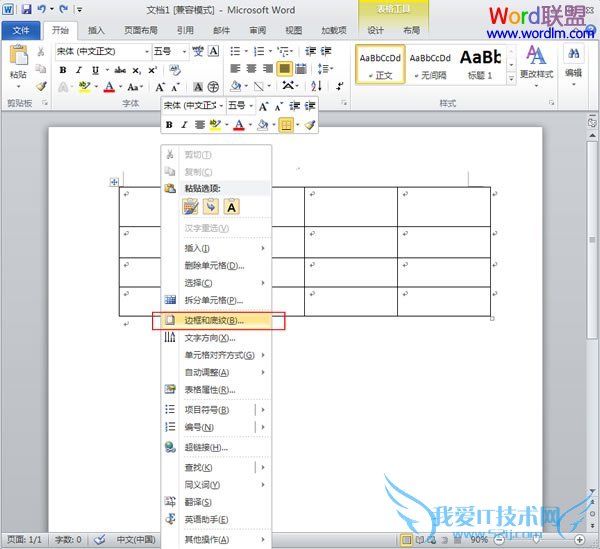
Task: Select the 正文 style in the gallery
Action: point(380,64)
